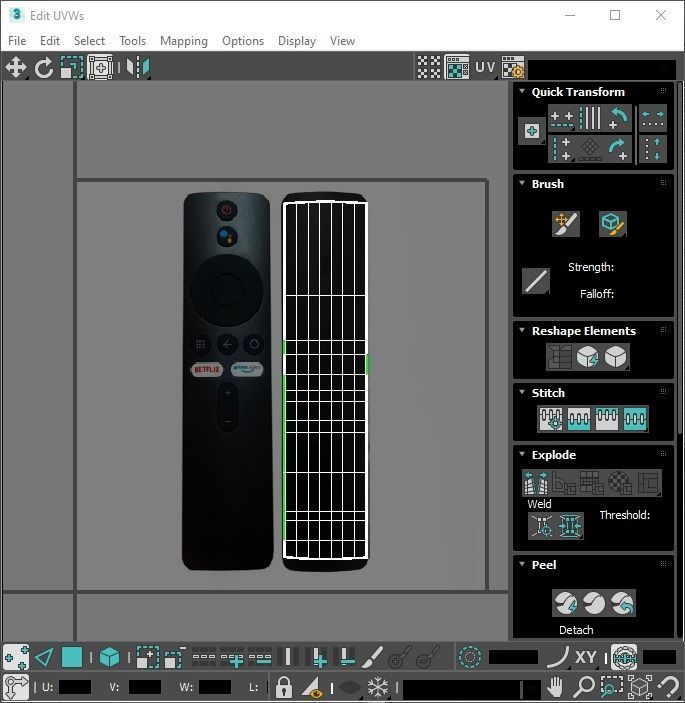Select the Zoom magnifier tool
The width and height of the screenshot is (685, 703).
(x=584, y=686)
